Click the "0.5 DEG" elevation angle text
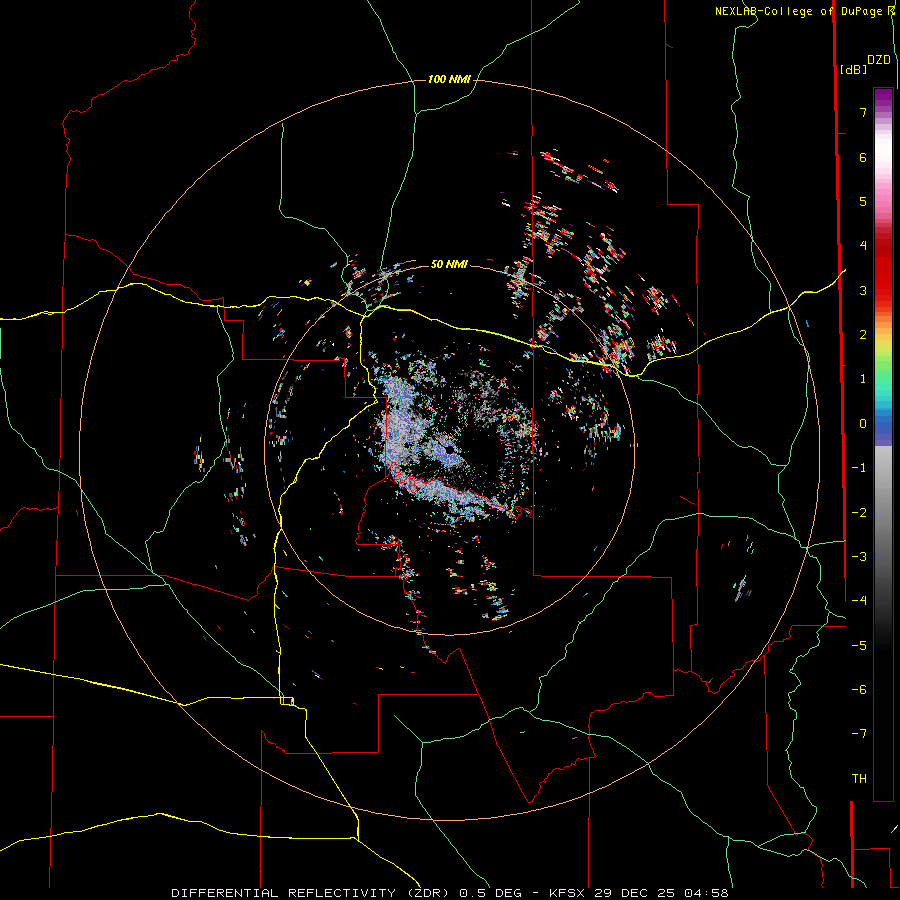The width and height of the screenshot is (900, 900). tap(491, 893)
